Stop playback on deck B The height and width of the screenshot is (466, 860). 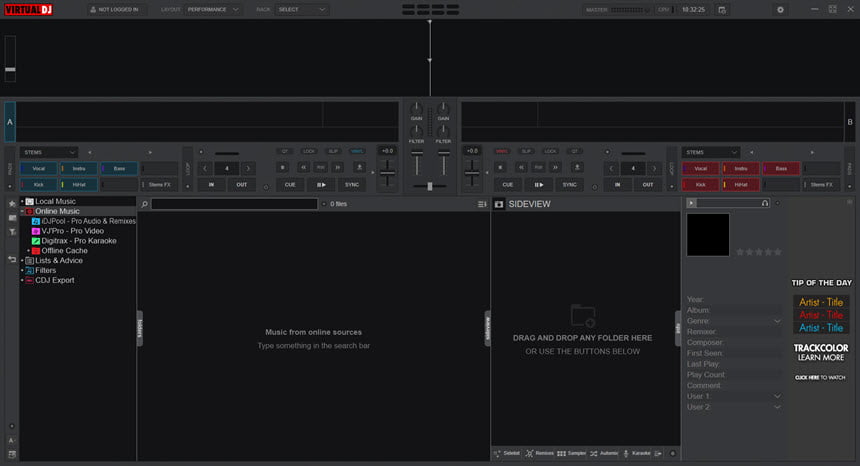500,167
